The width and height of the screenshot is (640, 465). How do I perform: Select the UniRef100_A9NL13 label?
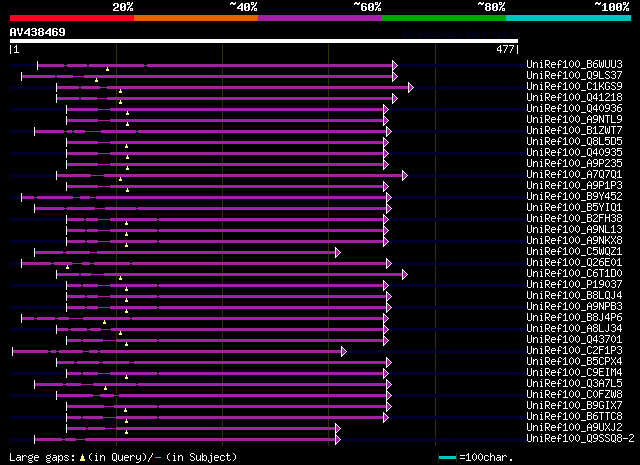[574, 230]
